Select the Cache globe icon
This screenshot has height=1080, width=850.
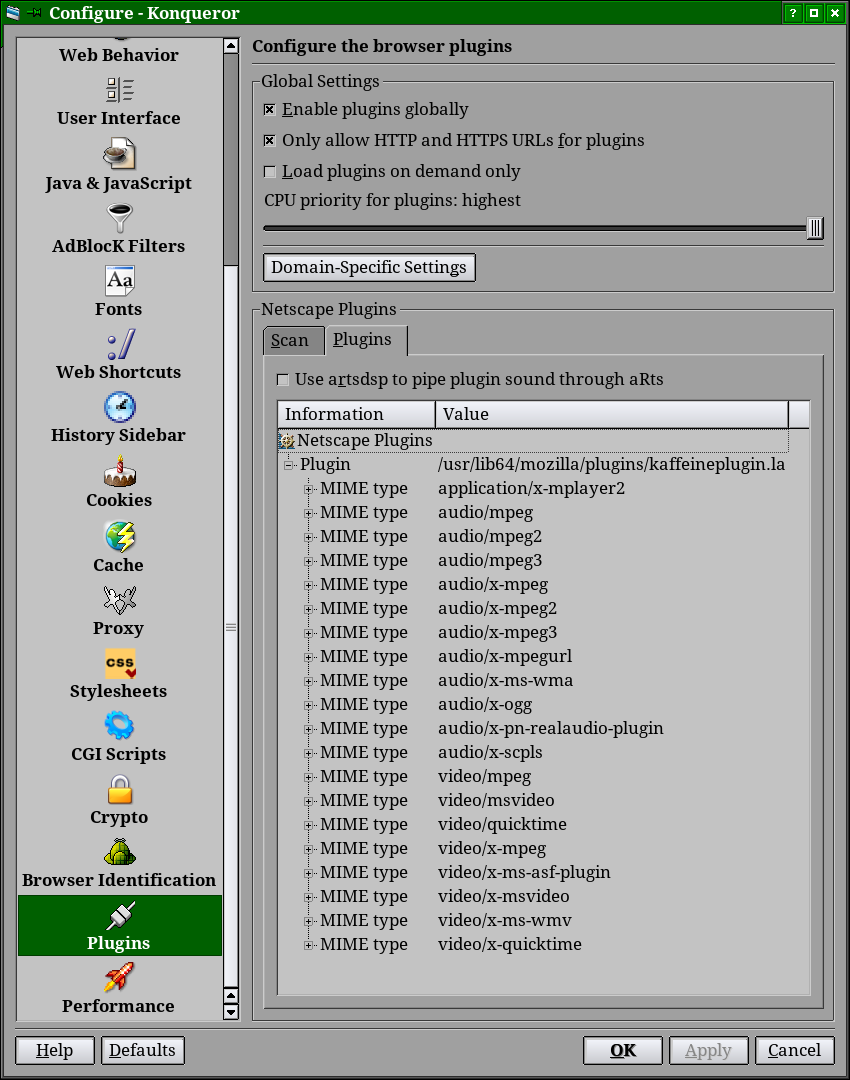[120, 537]
